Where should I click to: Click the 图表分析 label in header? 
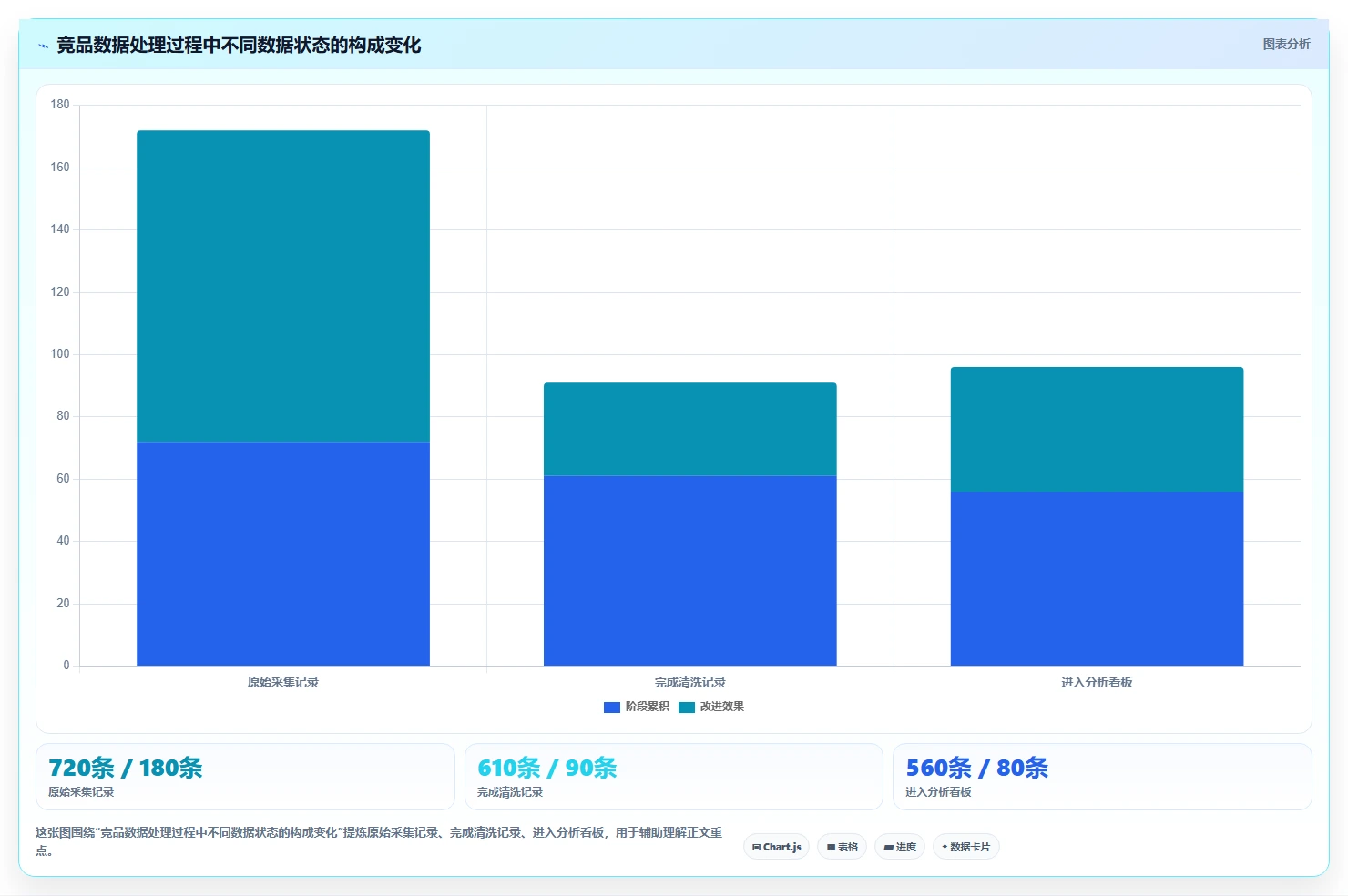pos(1286,44)
